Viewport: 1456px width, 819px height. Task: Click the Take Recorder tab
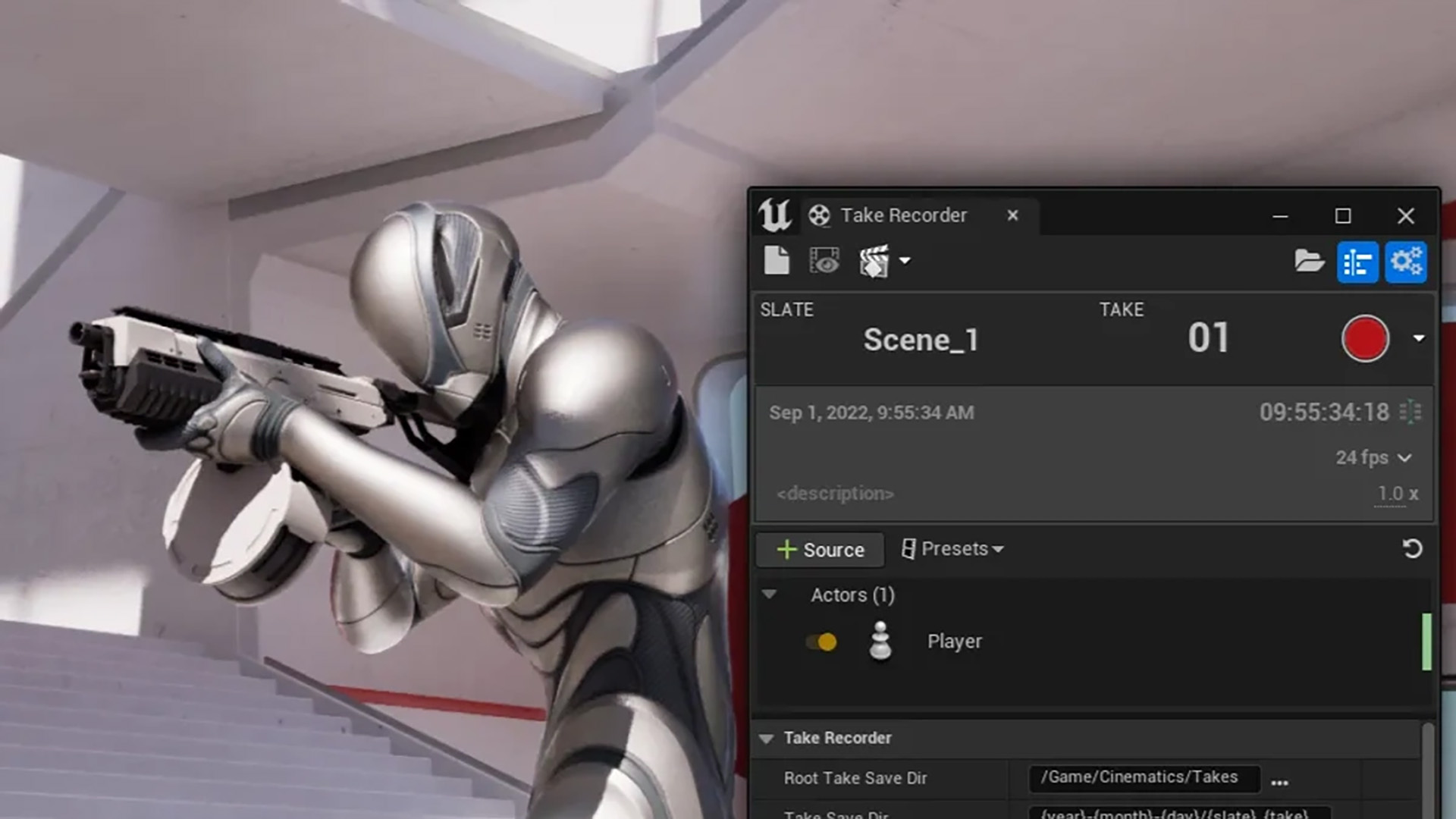click(x=902, y=216)
